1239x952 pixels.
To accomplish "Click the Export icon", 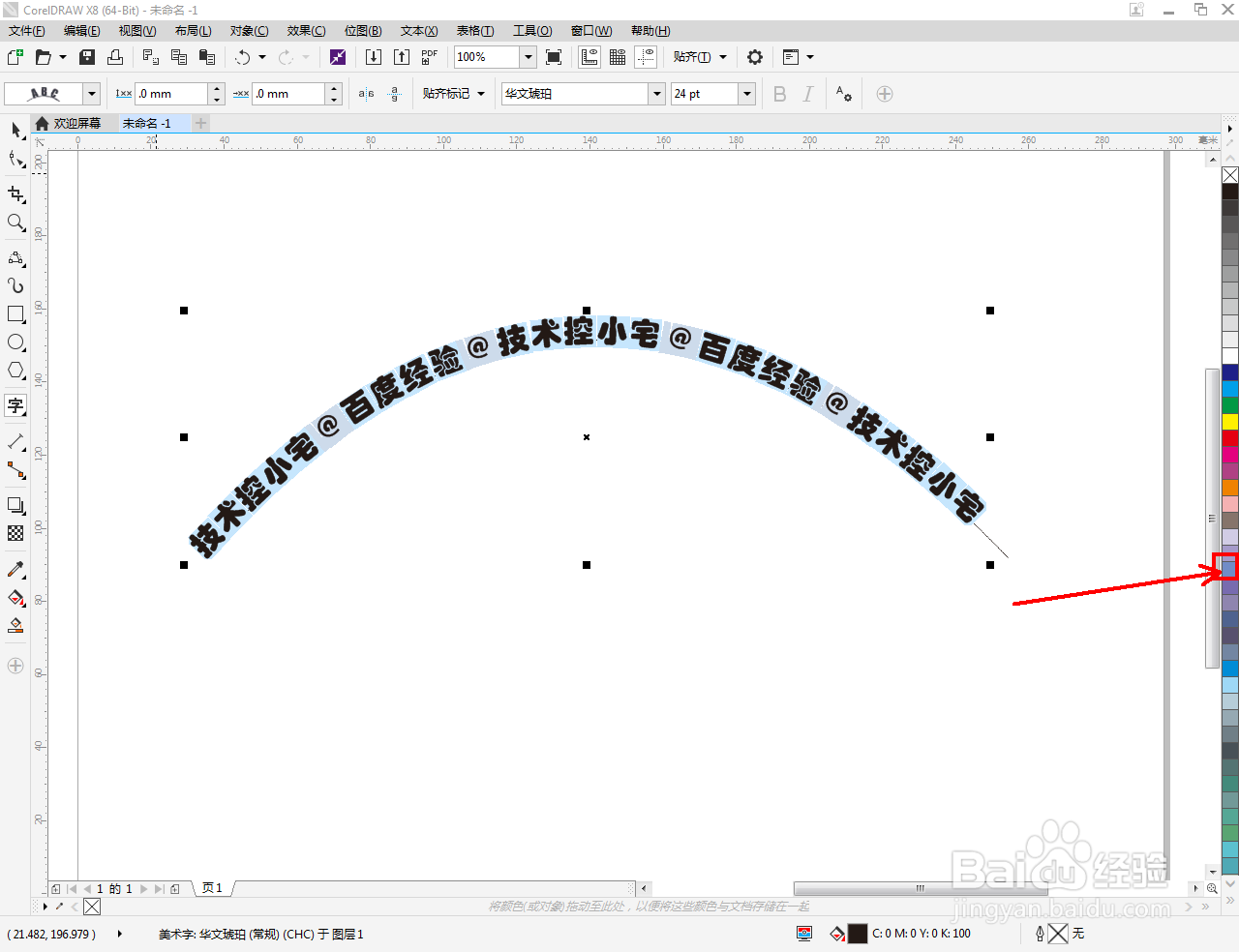I will pyautogui.click(x=402, y=57).
